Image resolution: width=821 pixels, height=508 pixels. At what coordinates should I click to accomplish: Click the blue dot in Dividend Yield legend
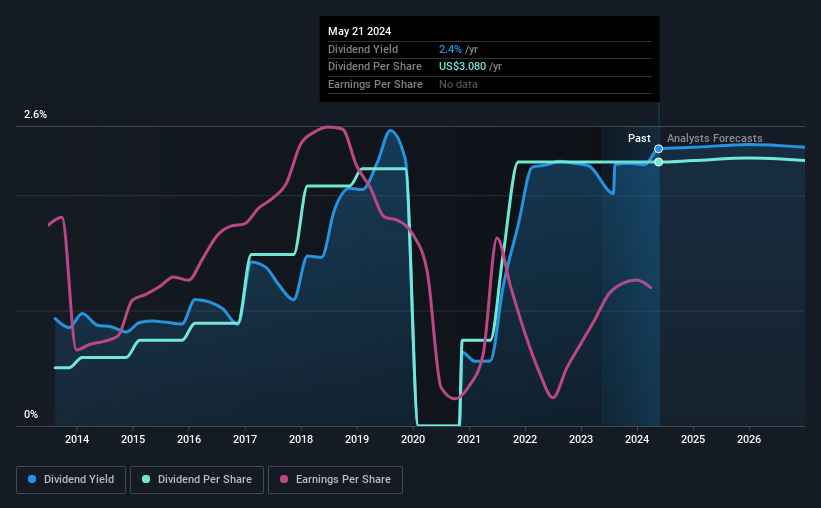pos(32,479)
